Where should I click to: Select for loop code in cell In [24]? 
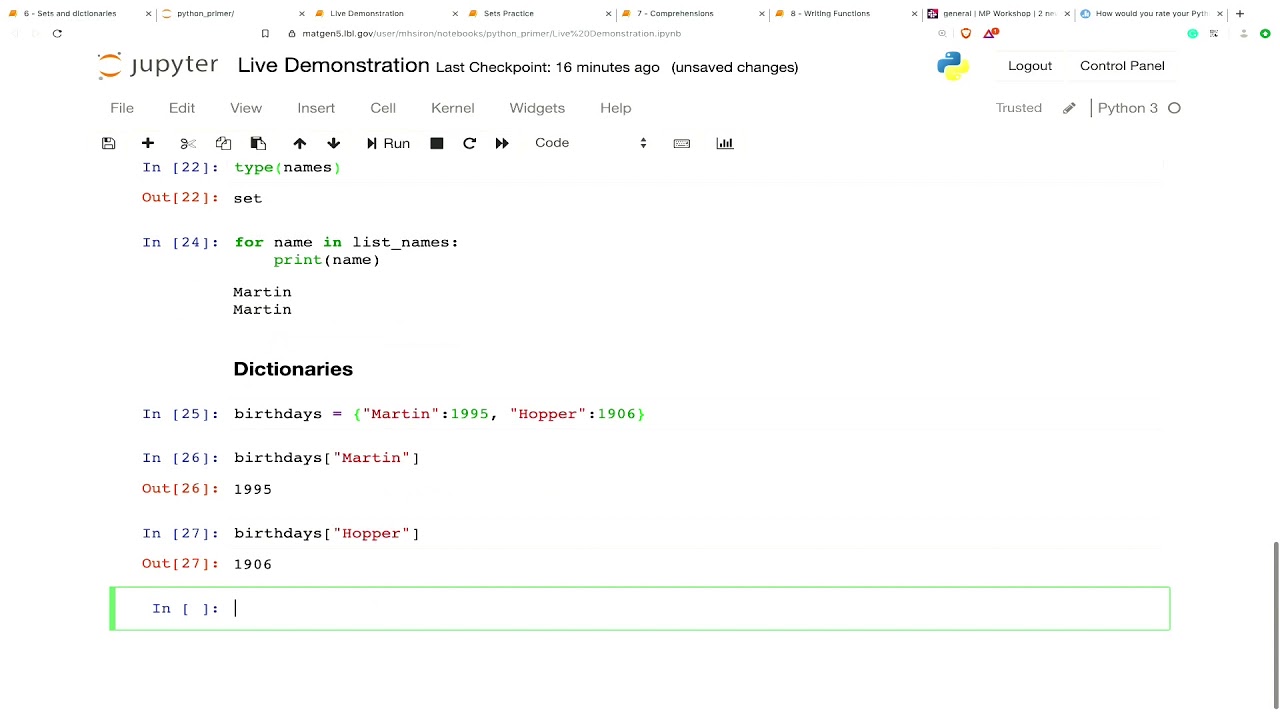pos(346,250)
